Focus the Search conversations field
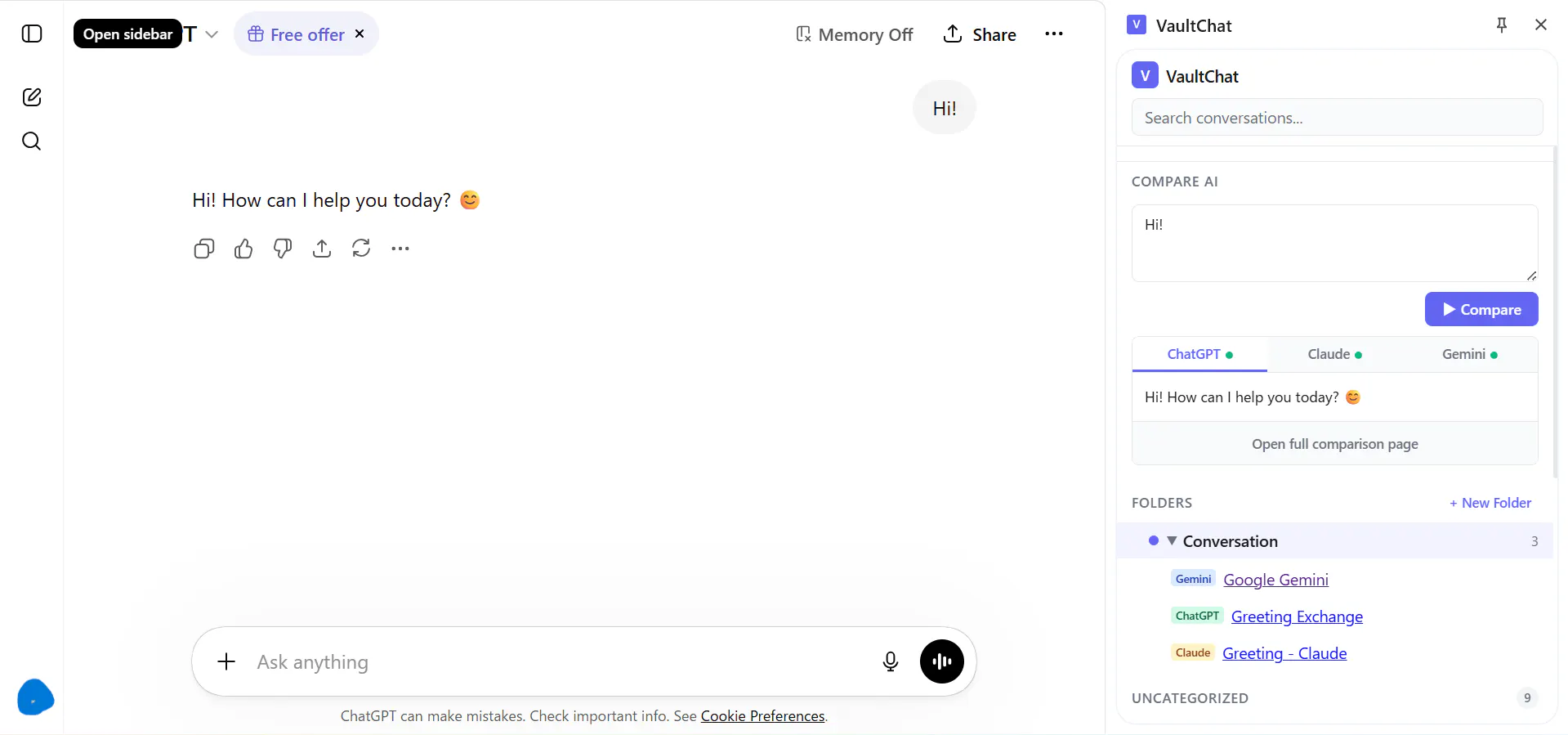 coord(1337,118)
